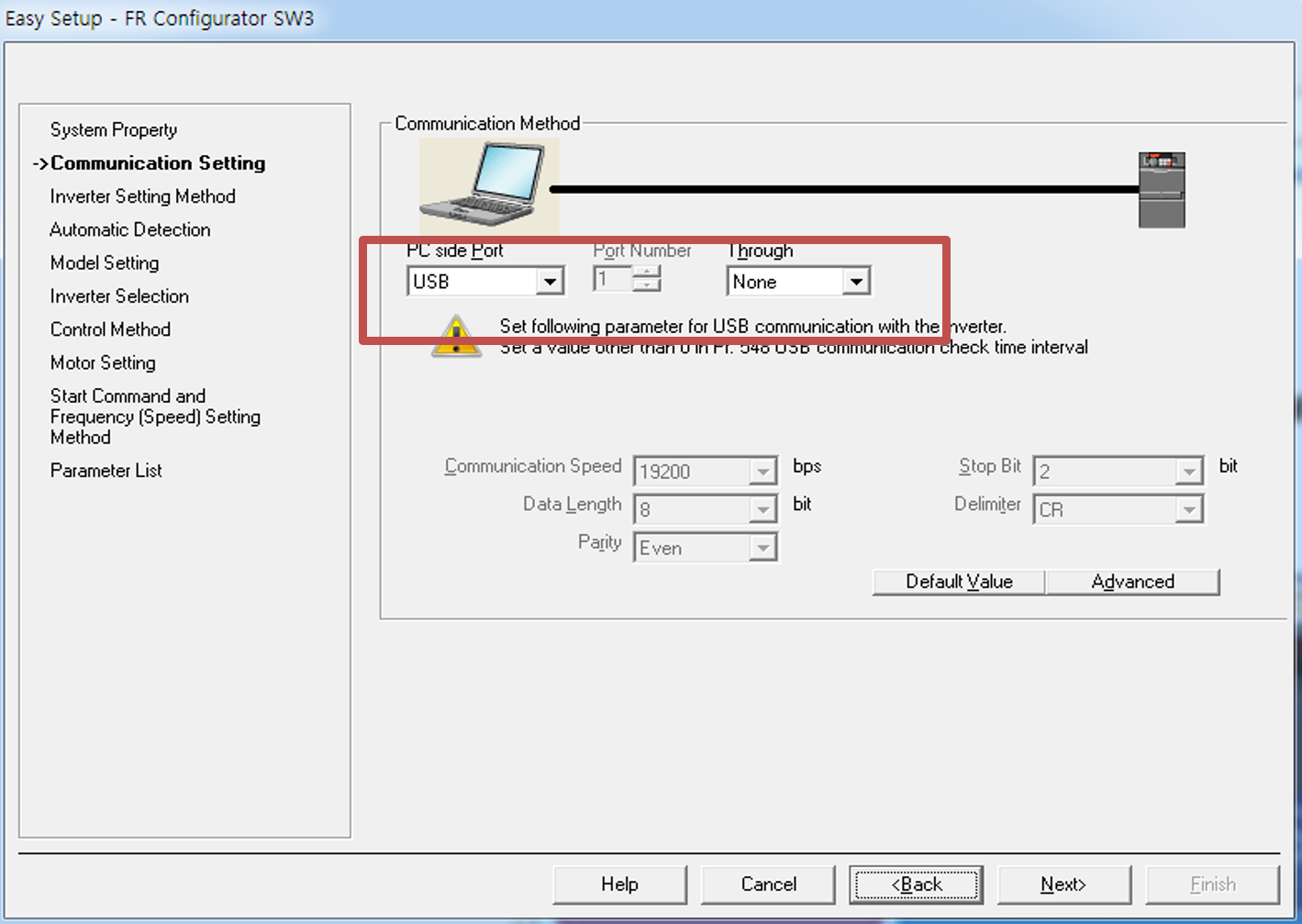
Task: Click the Default Value button
Action: (x=959, y=582)
